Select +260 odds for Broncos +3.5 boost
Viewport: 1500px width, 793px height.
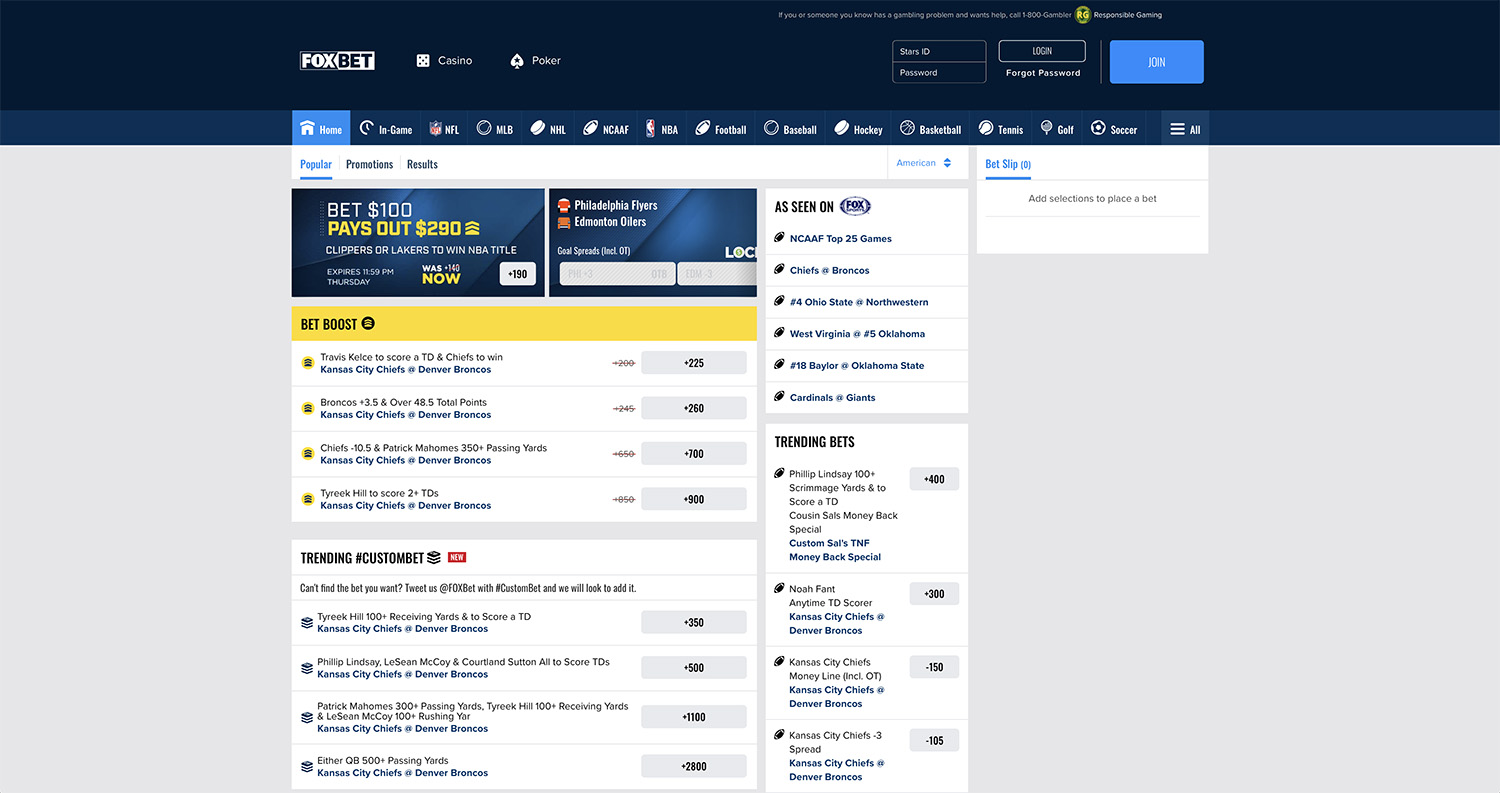694,408
